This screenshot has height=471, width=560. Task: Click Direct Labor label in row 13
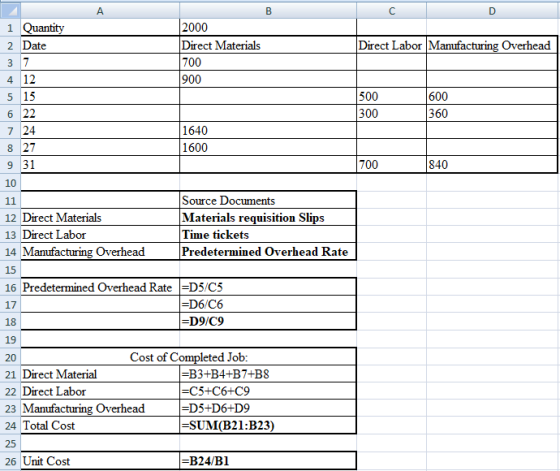coord(100,235)
